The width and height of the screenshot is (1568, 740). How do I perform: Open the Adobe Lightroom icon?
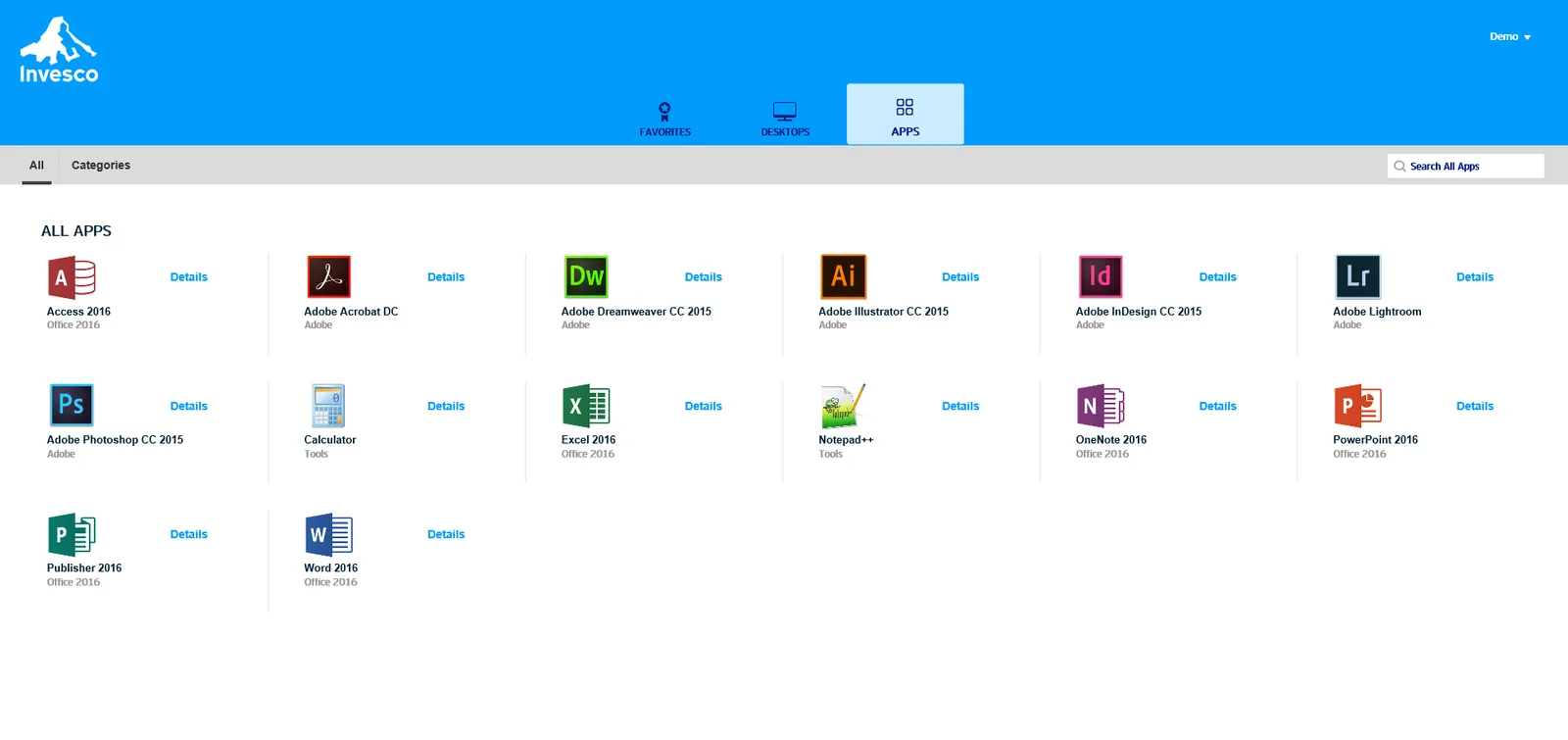[x=1358, y=277]
